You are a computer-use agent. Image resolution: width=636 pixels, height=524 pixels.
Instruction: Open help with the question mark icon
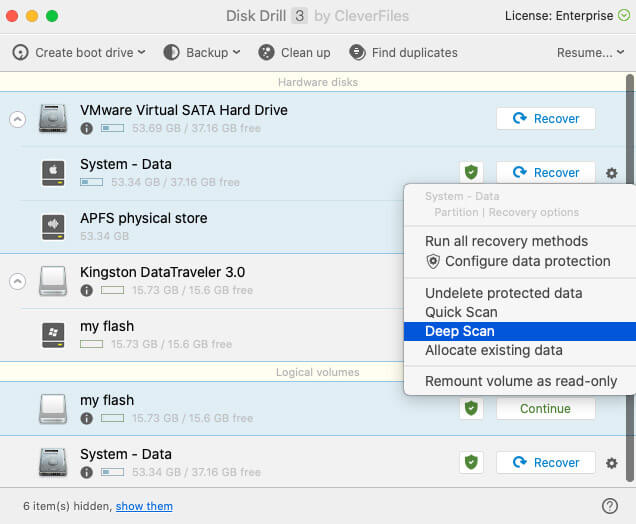[610, 506]
